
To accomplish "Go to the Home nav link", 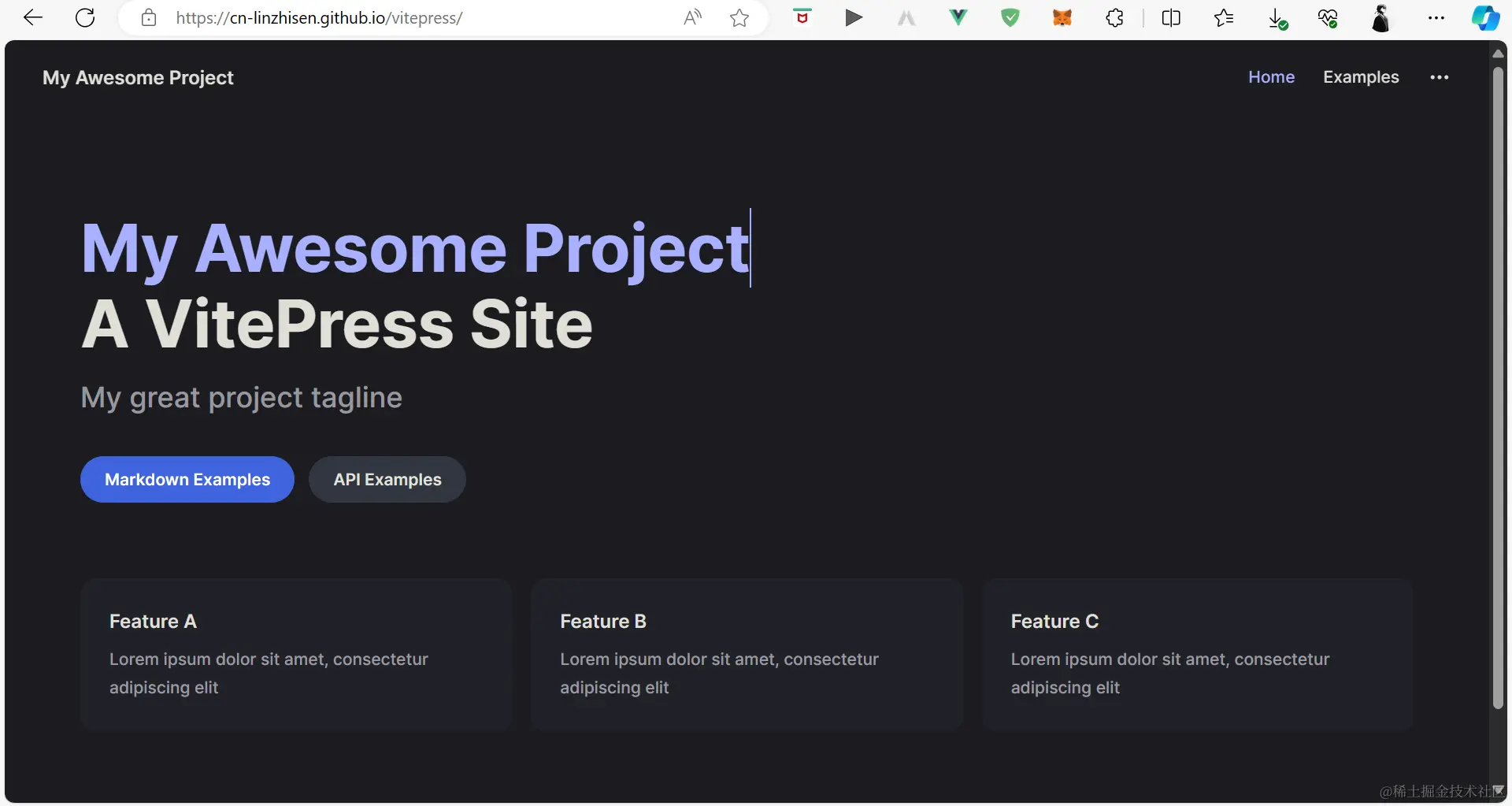I will 1271,77.
